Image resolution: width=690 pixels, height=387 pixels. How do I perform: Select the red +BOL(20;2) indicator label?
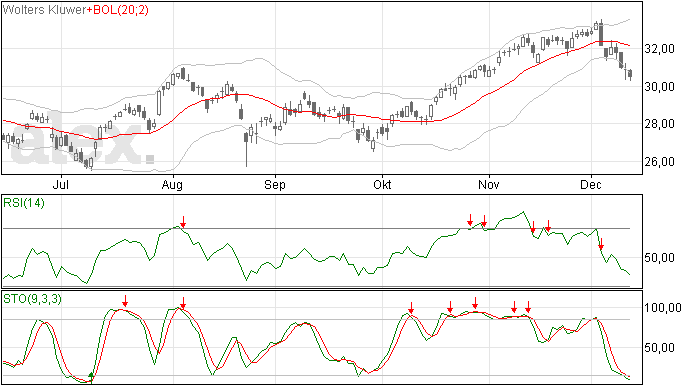click(117, 10)
